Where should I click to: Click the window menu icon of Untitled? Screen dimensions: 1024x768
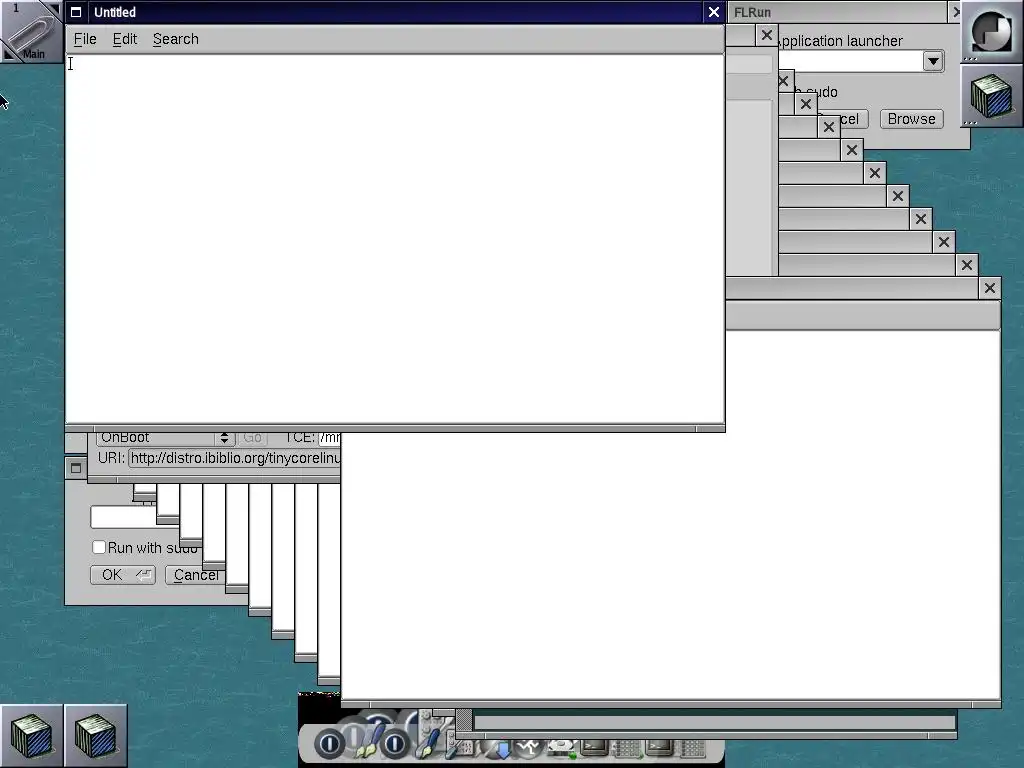[x=76, y=12]
